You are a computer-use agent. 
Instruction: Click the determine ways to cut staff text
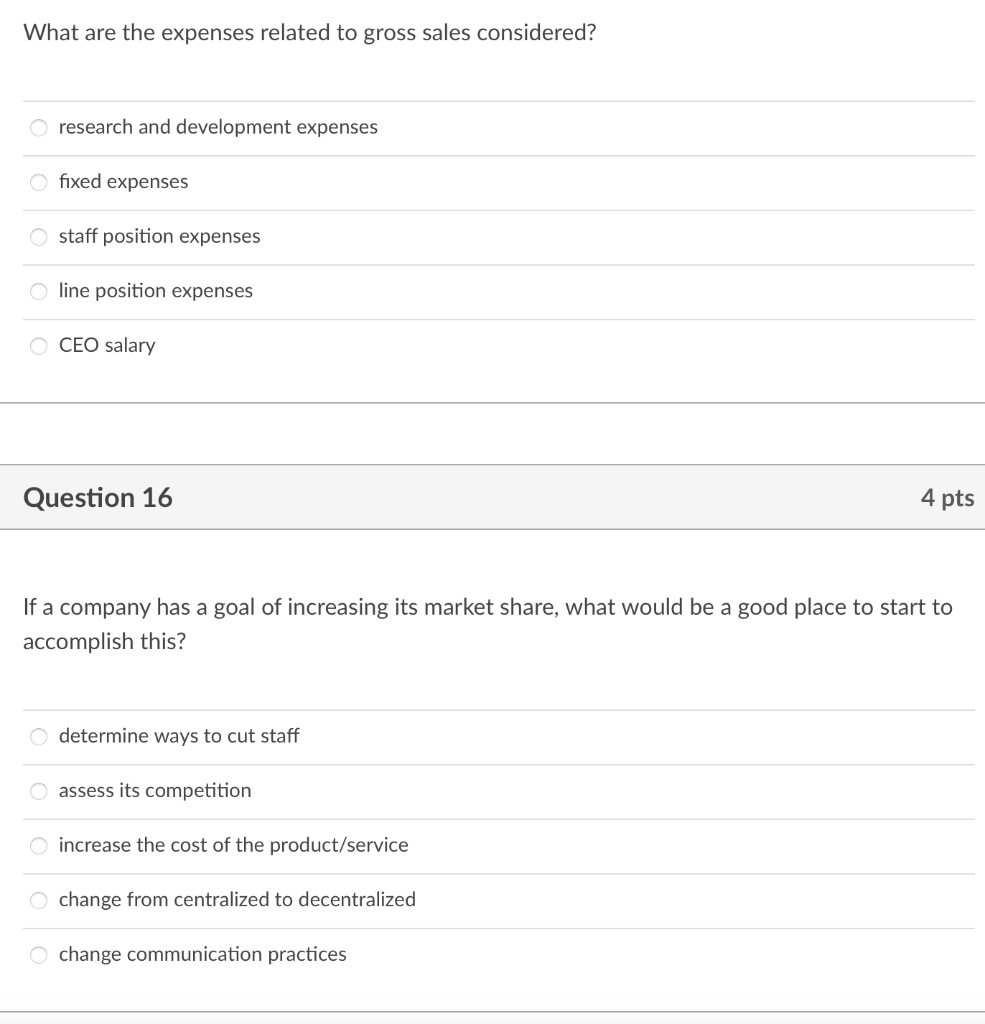(x=178, y=736)
